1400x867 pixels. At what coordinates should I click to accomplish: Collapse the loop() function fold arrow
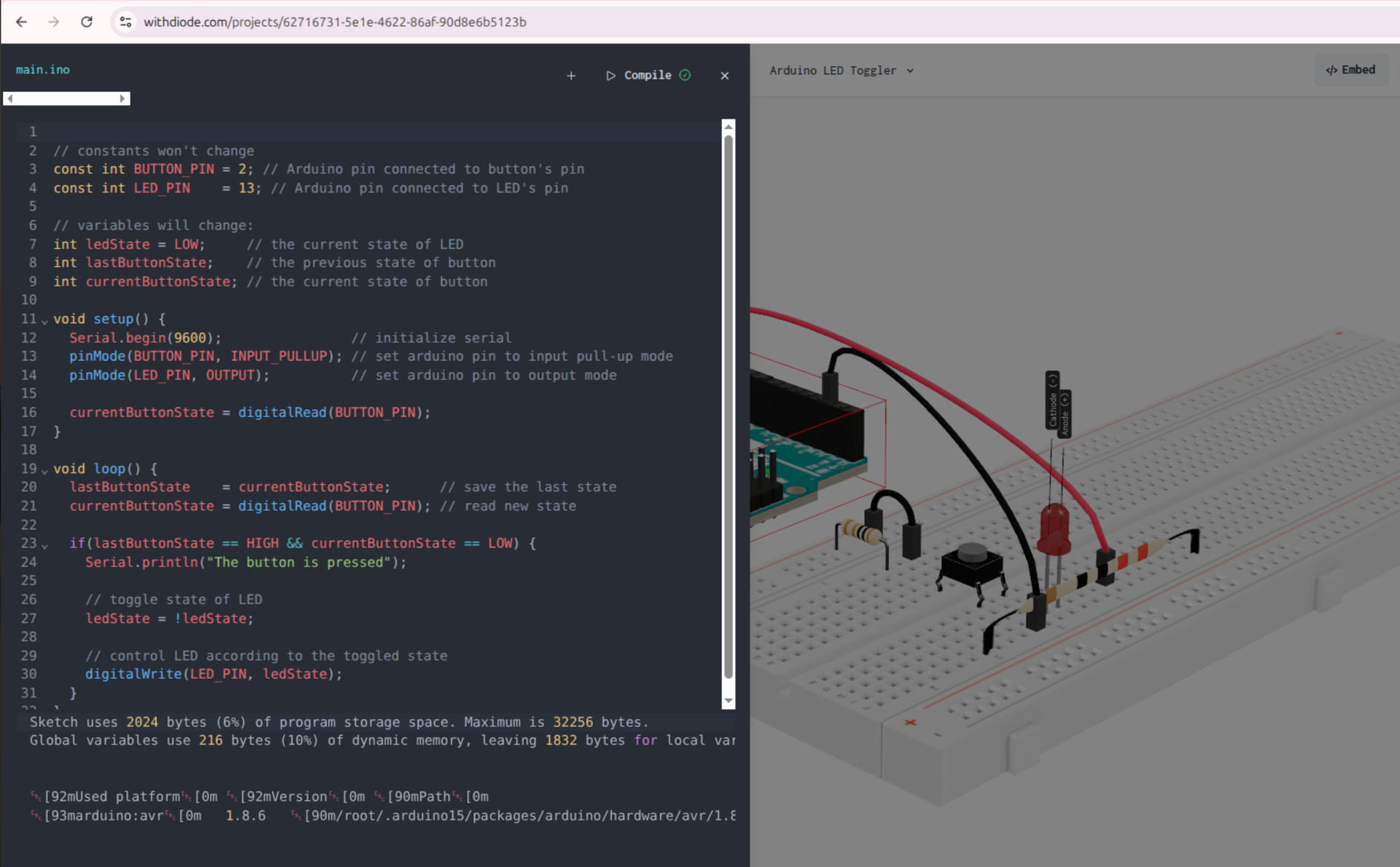tap(44, 471)
